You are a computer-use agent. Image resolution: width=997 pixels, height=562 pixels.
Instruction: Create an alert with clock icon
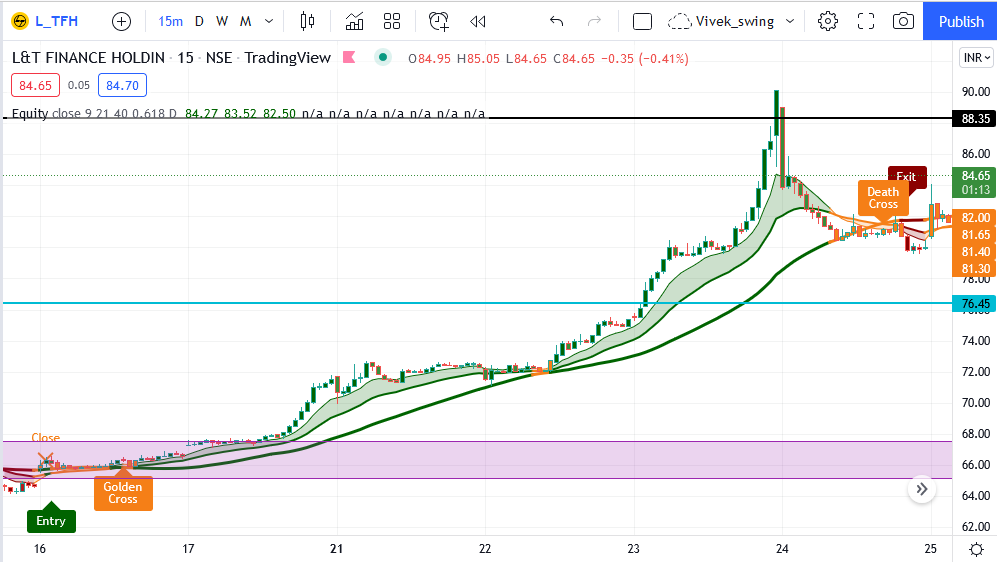point(439,22)
